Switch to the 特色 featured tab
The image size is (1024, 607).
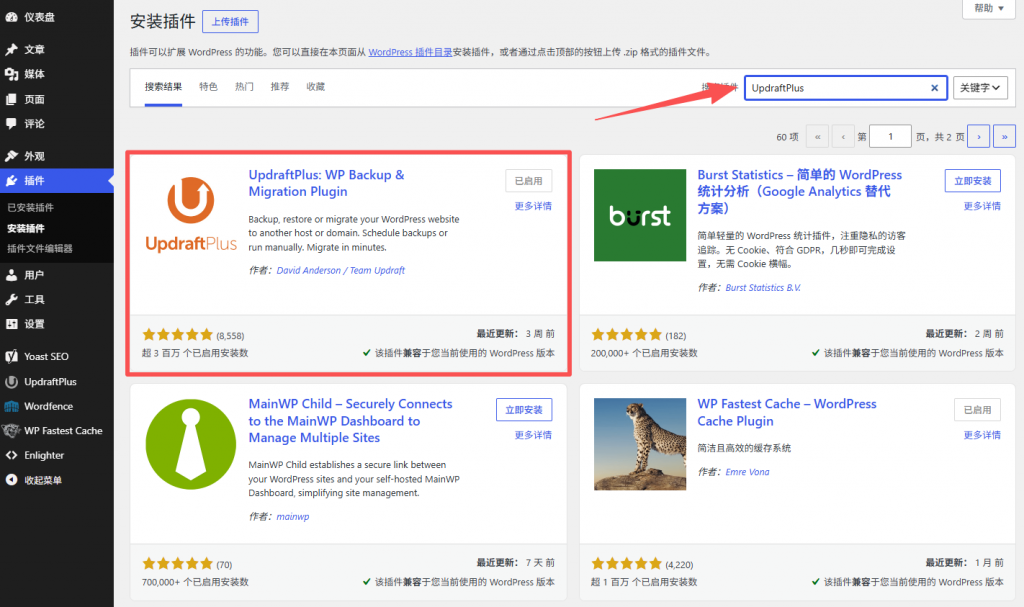[208, 87]
